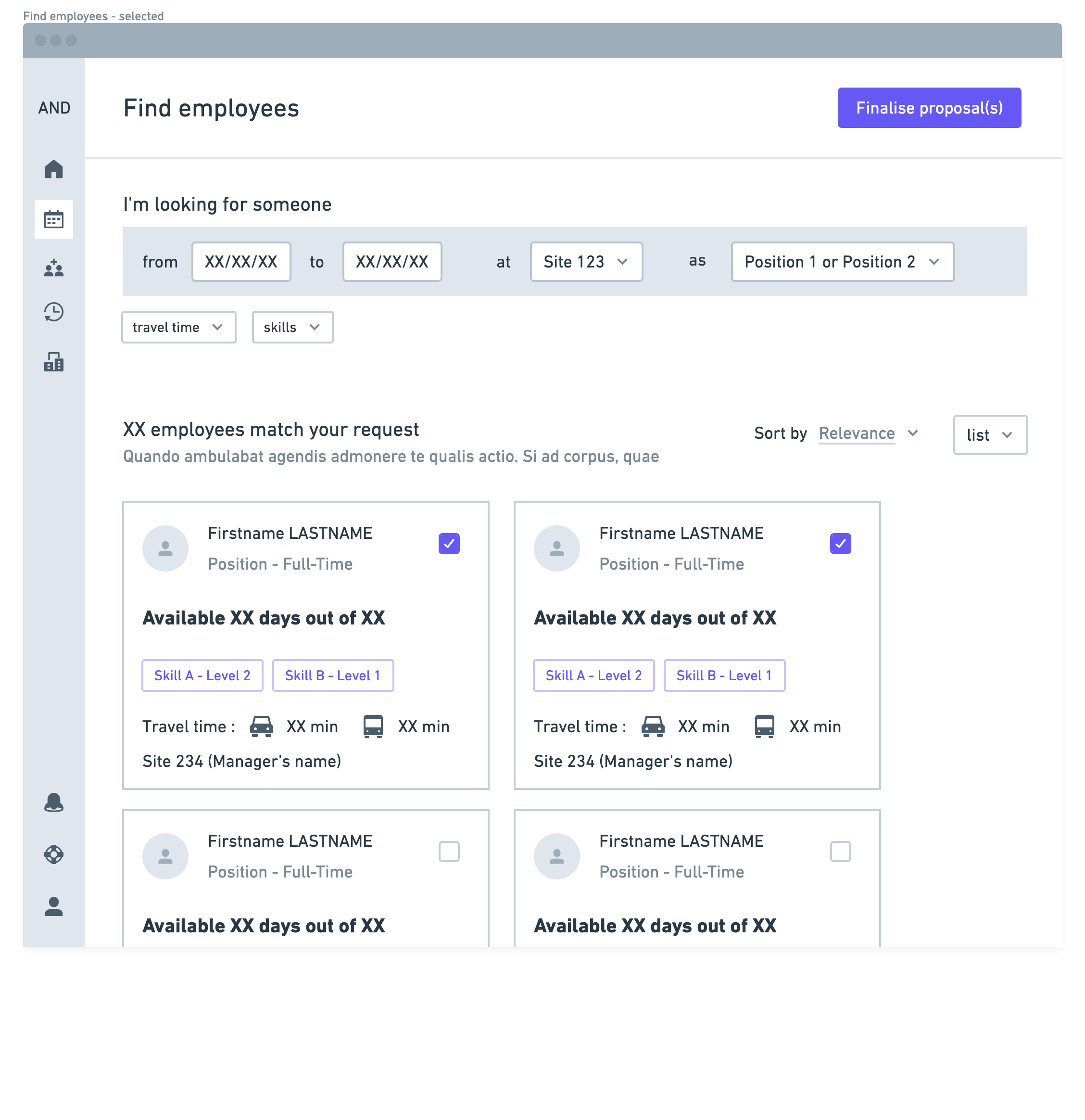Viewport: 1085px width, 1120px height.
Task: Go to the Home icon in sidebar
Action: pyautogui.click(x=54, y=169)
